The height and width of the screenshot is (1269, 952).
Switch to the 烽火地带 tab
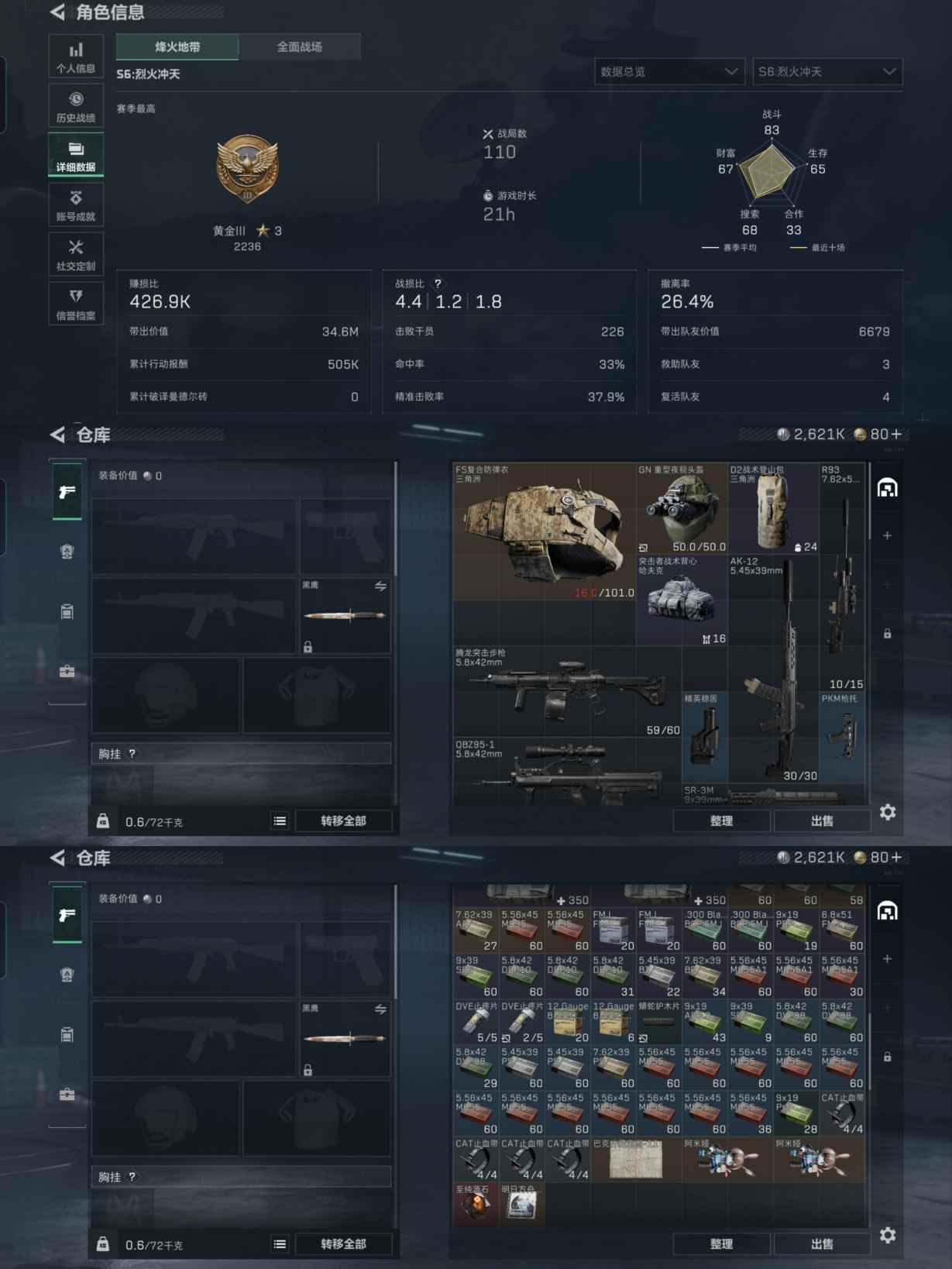coord(177,47)
